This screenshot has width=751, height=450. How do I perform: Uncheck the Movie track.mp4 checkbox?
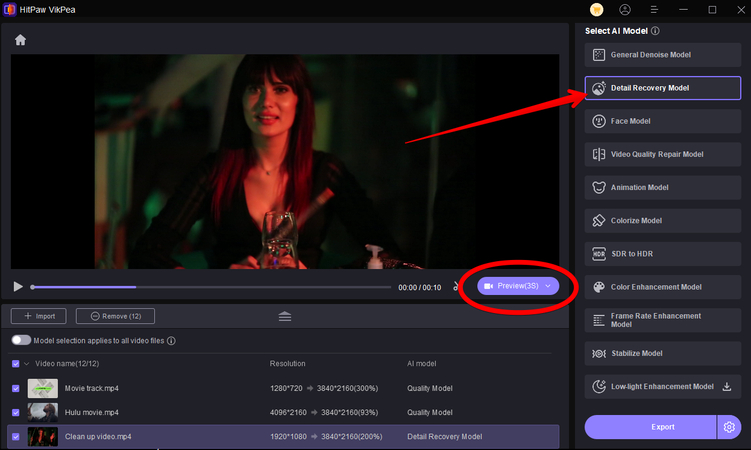pyautogui.click(x=15, y=387)
